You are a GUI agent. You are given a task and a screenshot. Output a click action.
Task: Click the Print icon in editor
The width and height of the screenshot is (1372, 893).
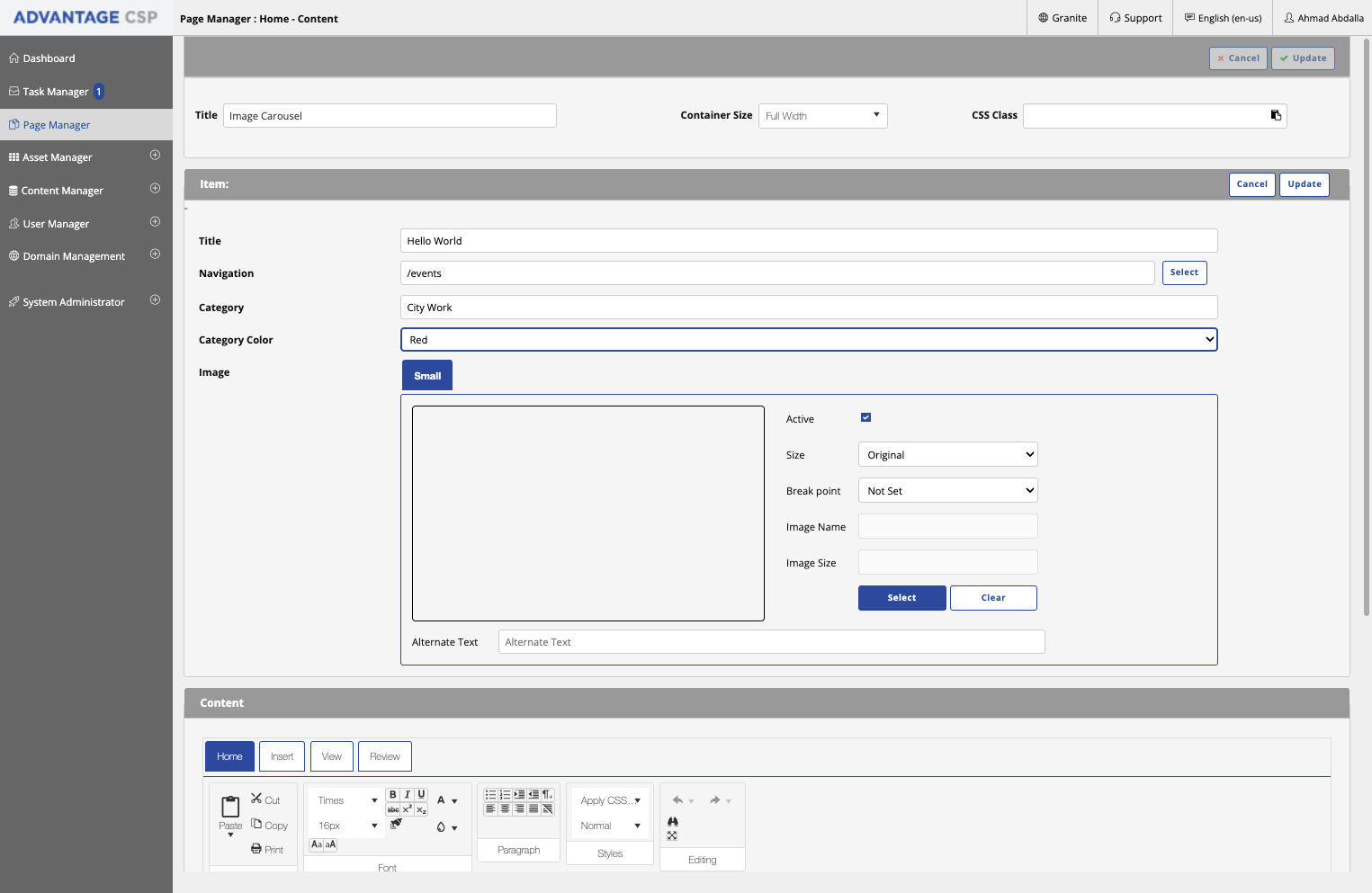[256, 849]
